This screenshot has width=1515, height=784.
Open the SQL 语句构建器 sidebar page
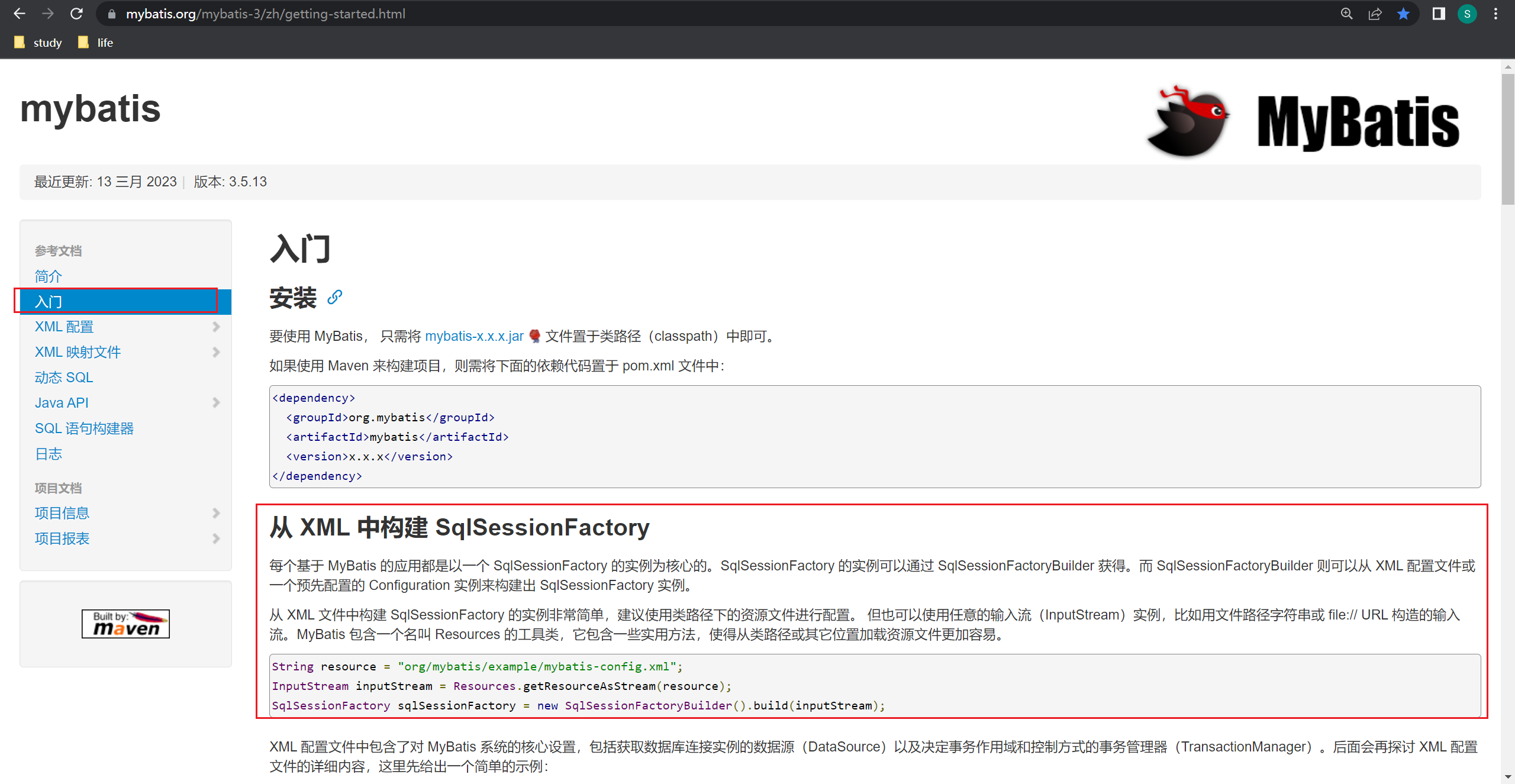point(84,428)
